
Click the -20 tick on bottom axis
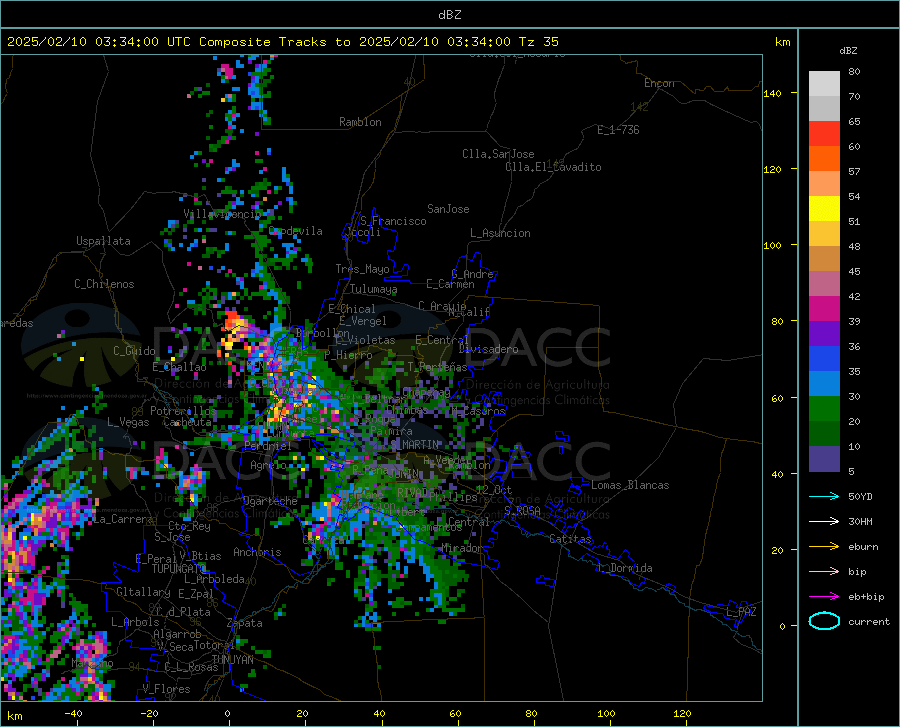point(149,714)
